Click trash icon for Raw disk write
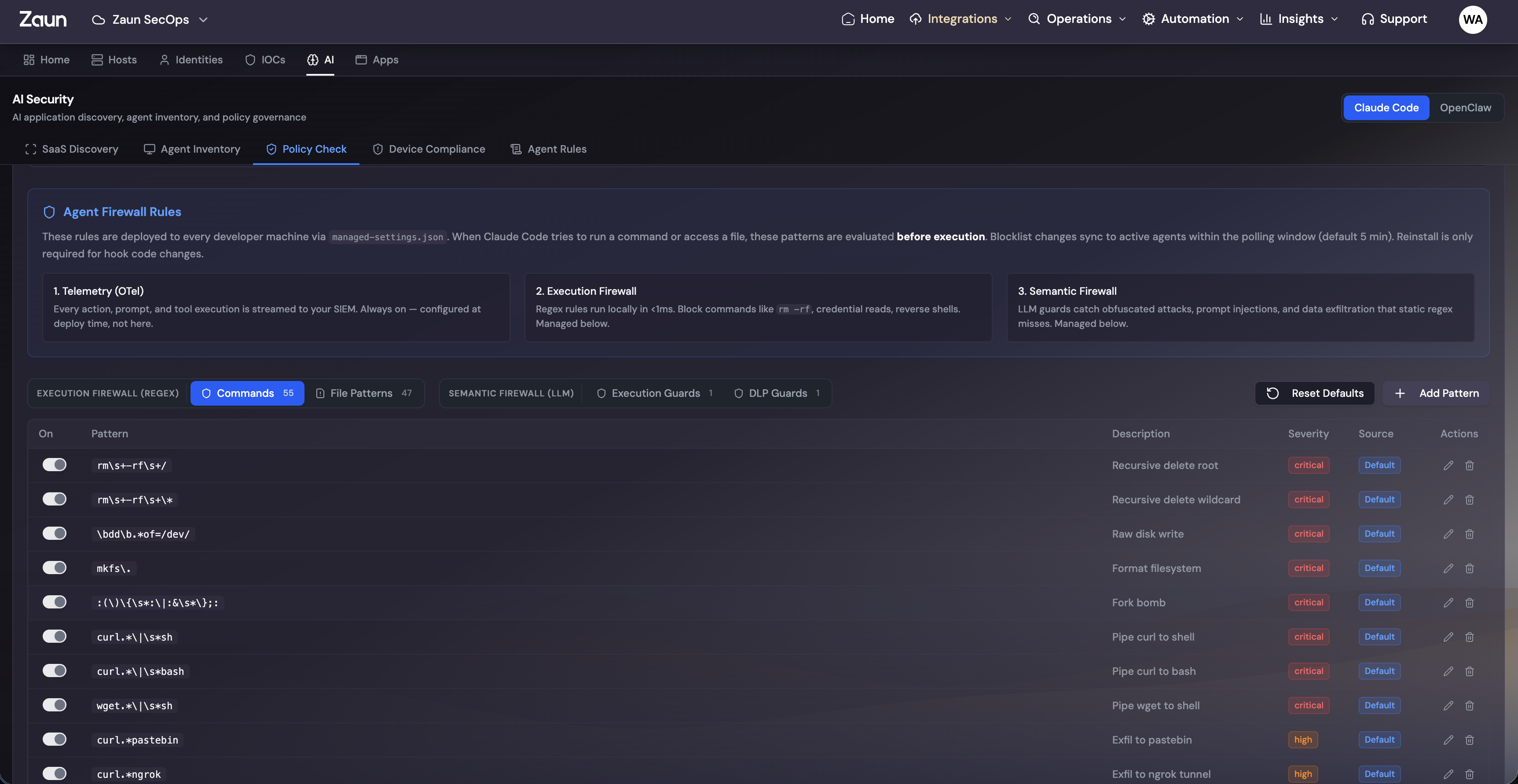The image size is (1518, 784). (x=1469, y=534)
